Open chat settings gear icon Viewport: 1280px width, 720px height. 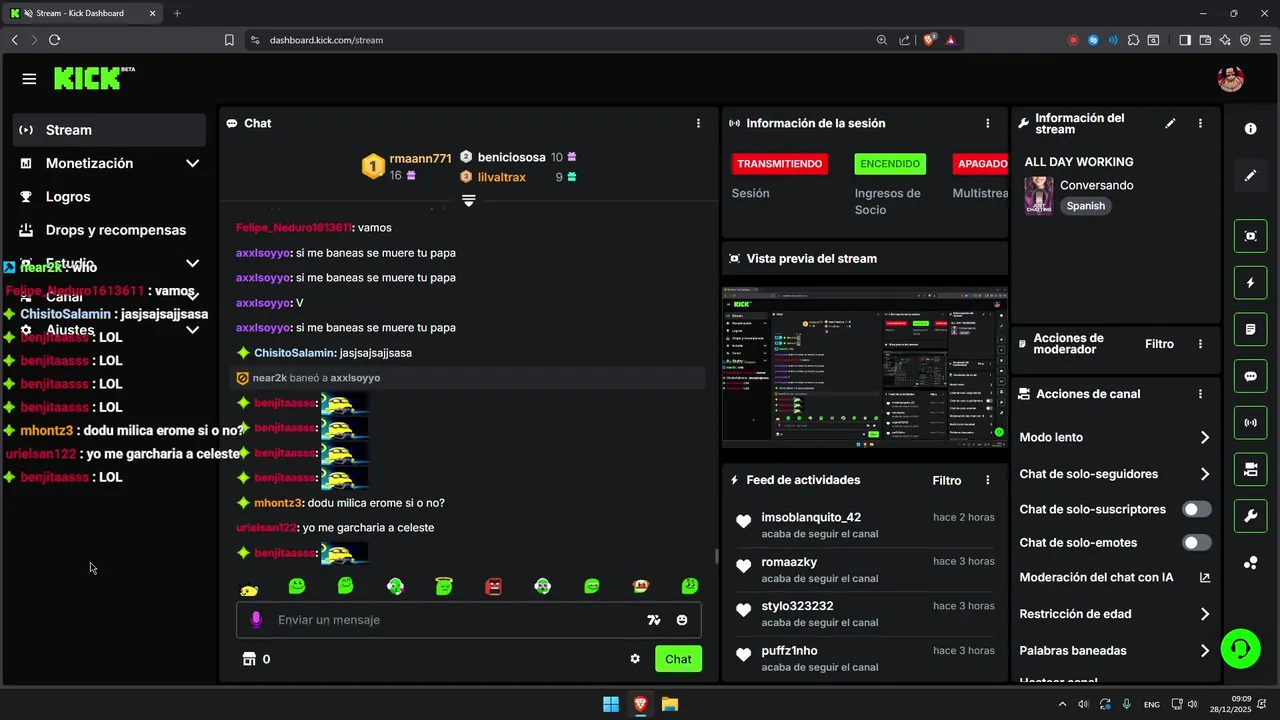635,659
